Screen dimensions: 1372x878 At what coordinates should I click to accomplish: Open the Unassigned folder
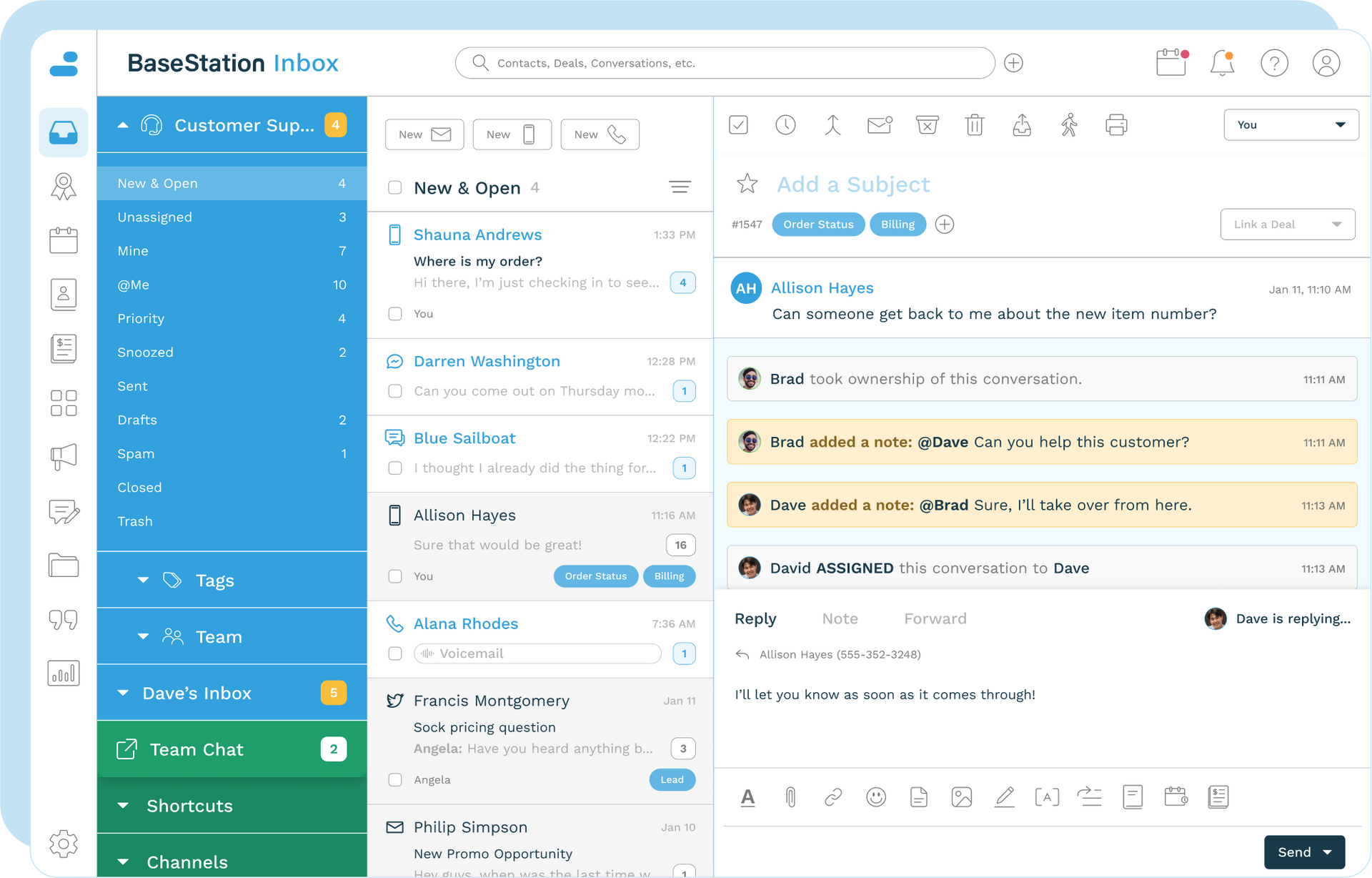point(232,217)
